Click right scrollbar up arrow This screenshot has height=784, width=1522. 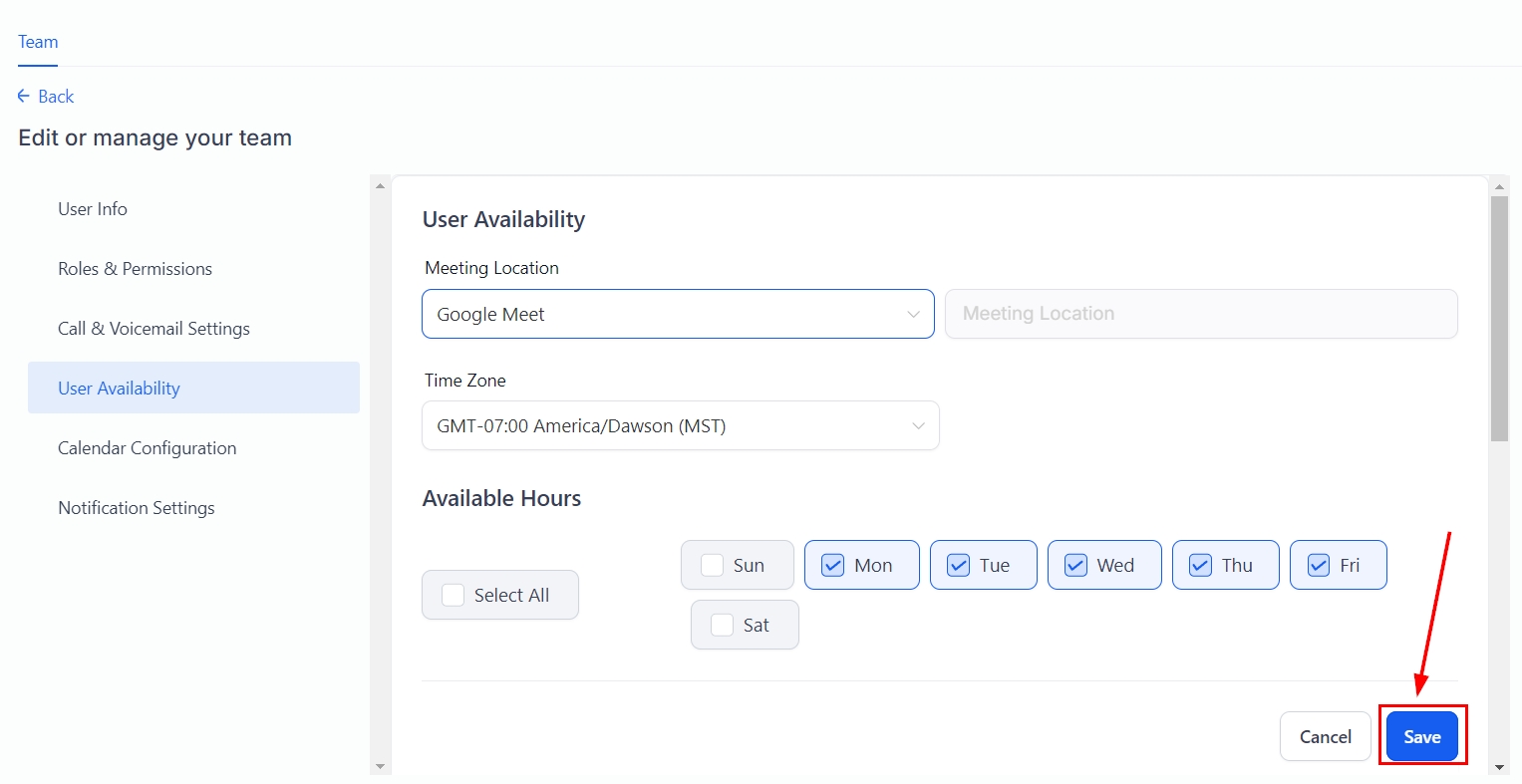point(1499,186)
